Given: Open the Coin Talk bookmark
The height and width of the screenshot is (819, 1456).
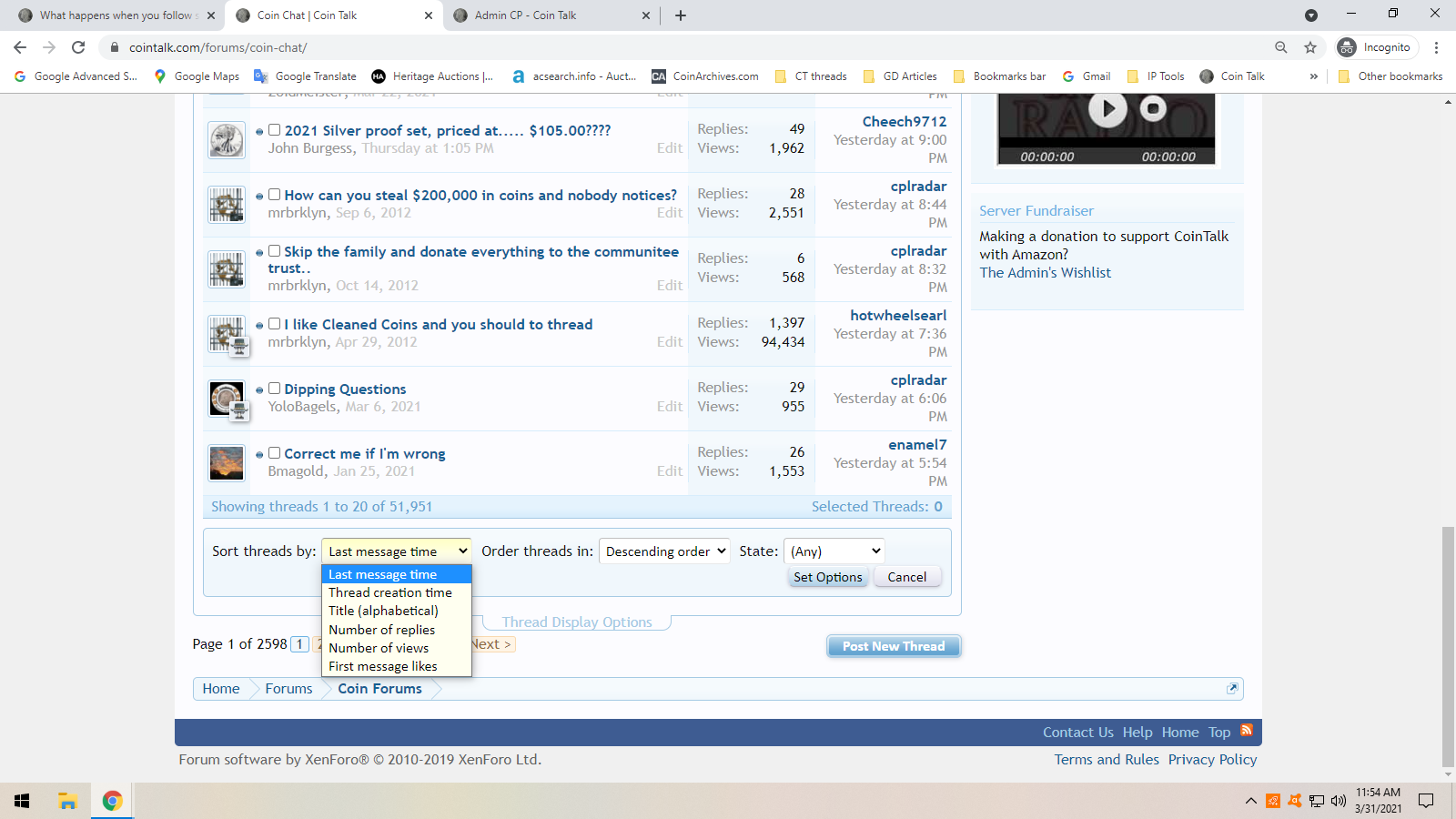Looking at the screenshot, I should (x=1232, y=76).
